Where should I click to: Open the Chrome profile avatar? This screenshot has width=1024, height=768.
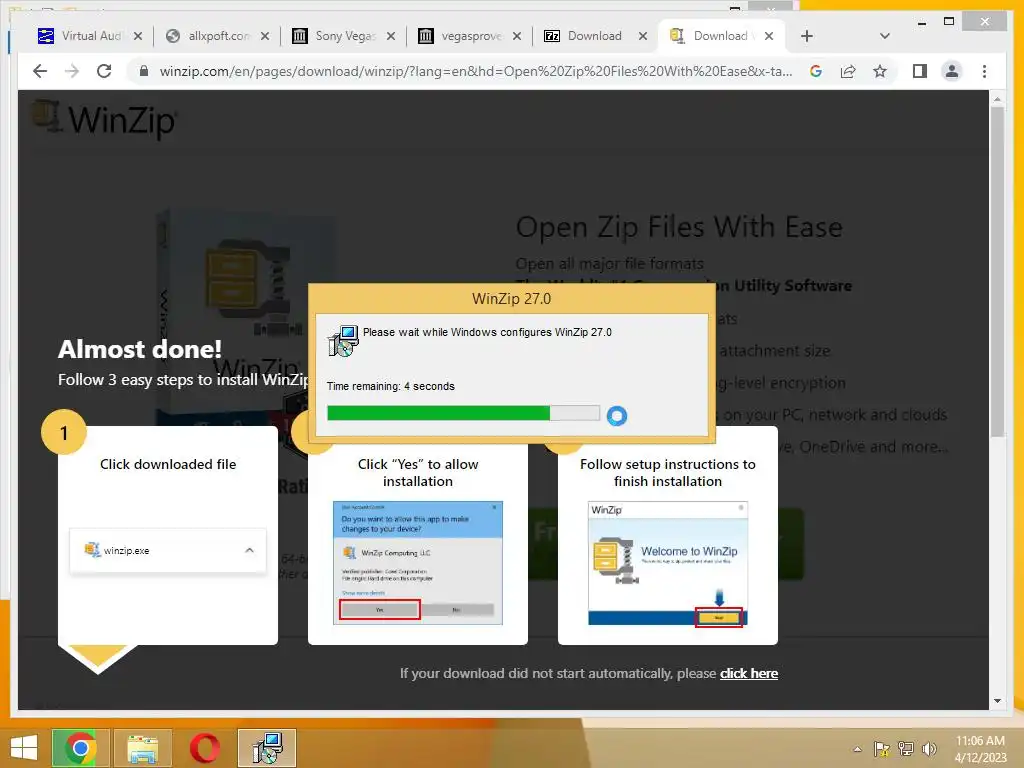952,71
